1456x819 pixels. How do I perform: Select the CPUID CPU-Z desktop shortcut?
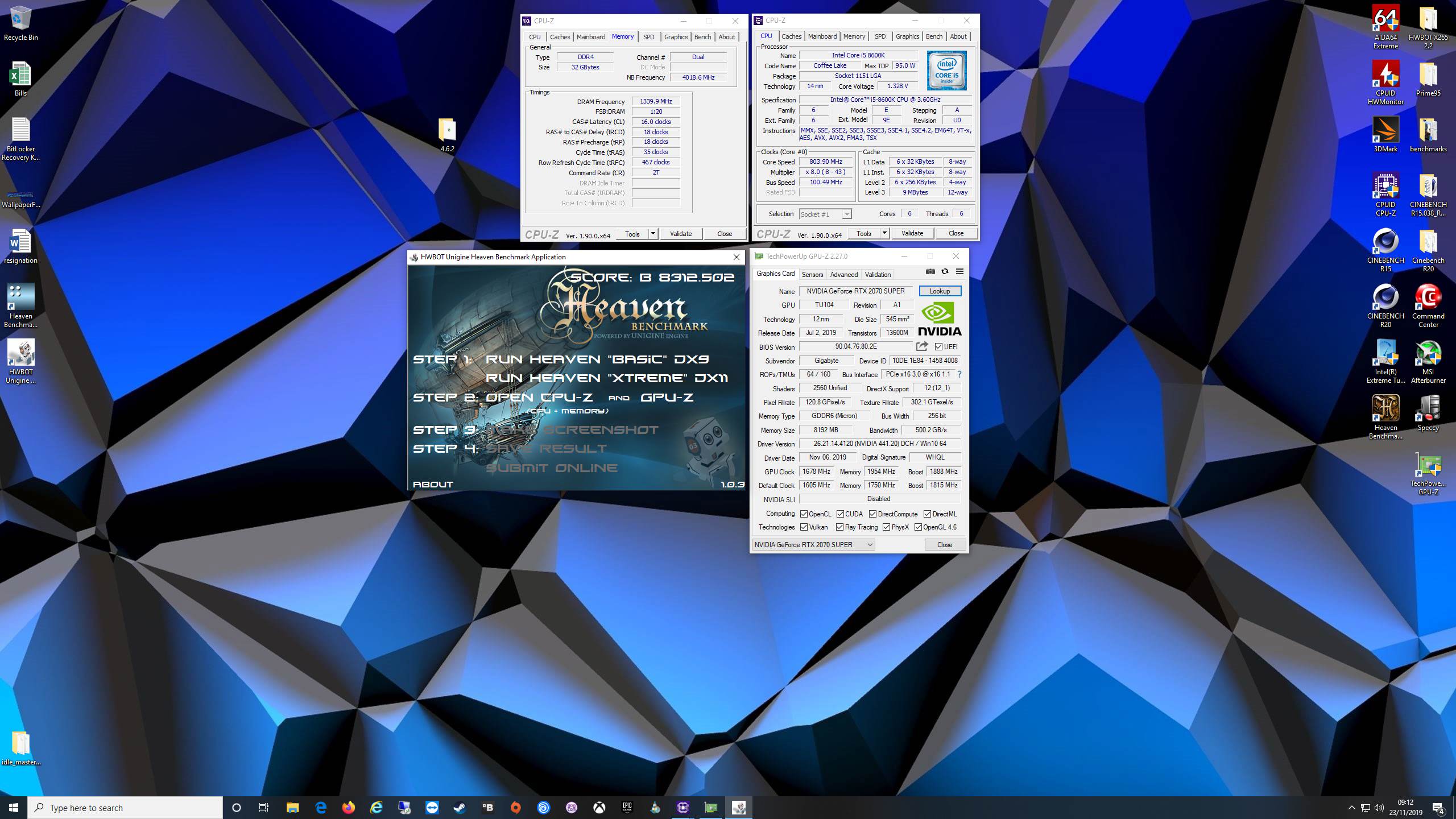coord(1385,195)
